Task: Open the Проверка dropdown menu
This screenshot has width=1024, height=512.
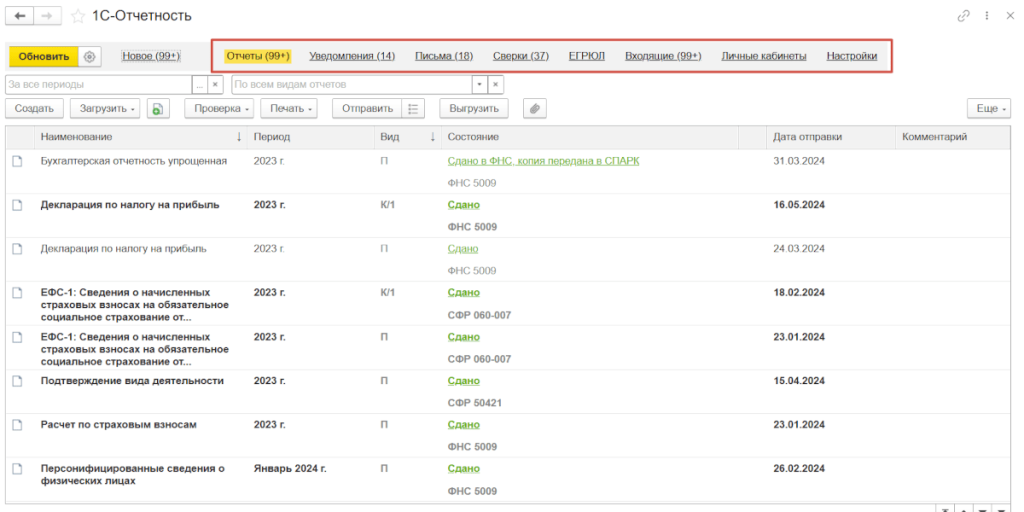Action: [x=218, y=108]
